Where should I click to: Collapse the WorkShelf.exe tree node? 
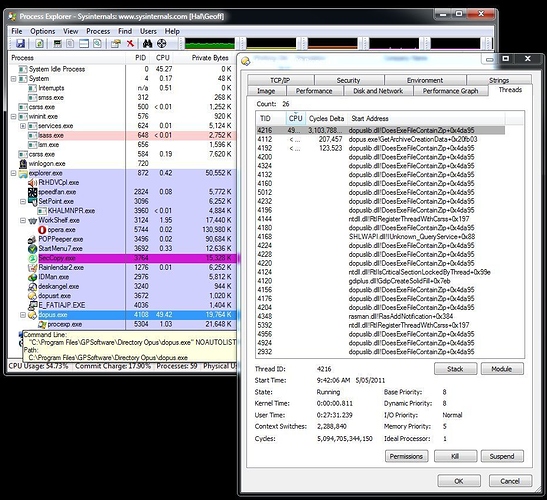23,221
